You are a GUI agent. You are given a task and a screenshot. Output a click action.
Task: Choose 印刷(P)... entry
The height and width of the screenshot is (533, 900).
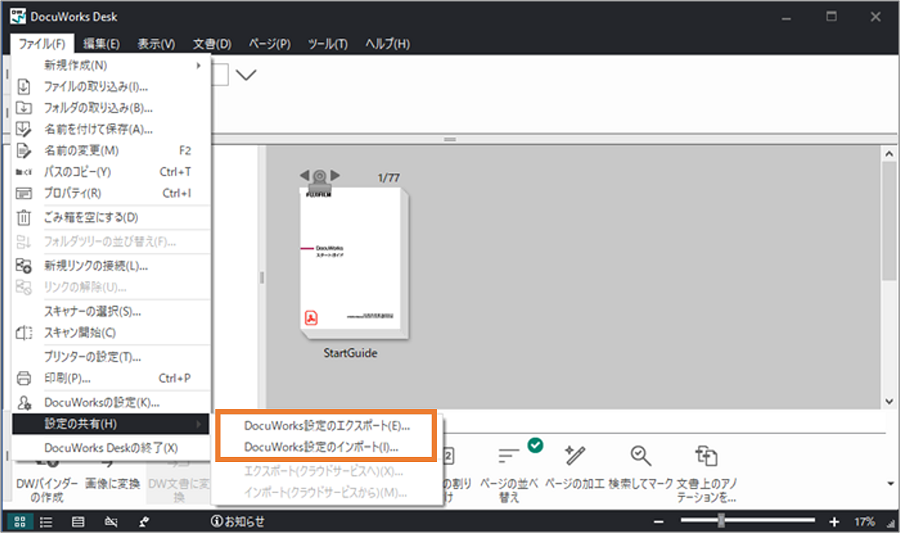coord(111,378)
